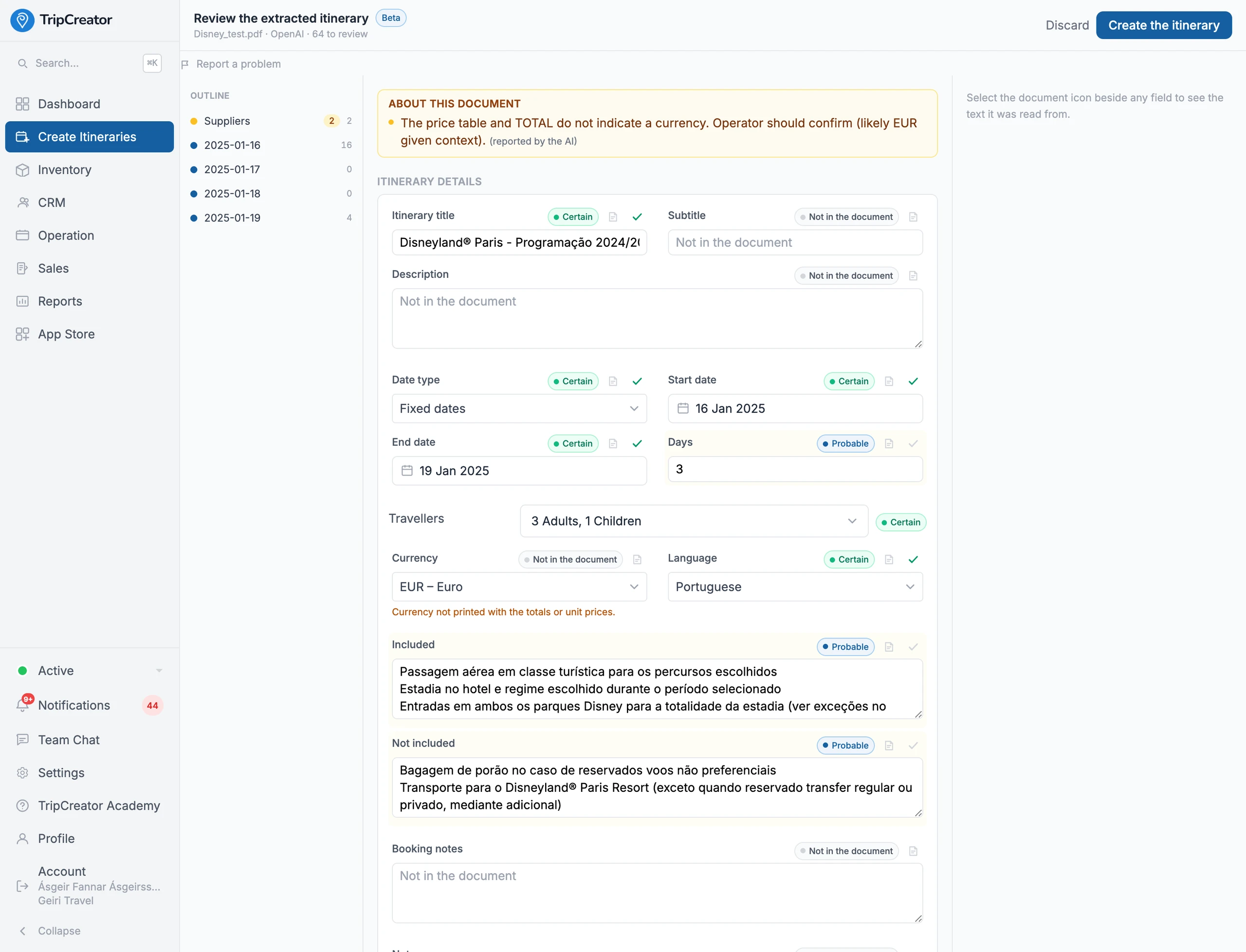Open source document icon for Description
Viewport: 1246px width, 952px height.
pos(913,276)
